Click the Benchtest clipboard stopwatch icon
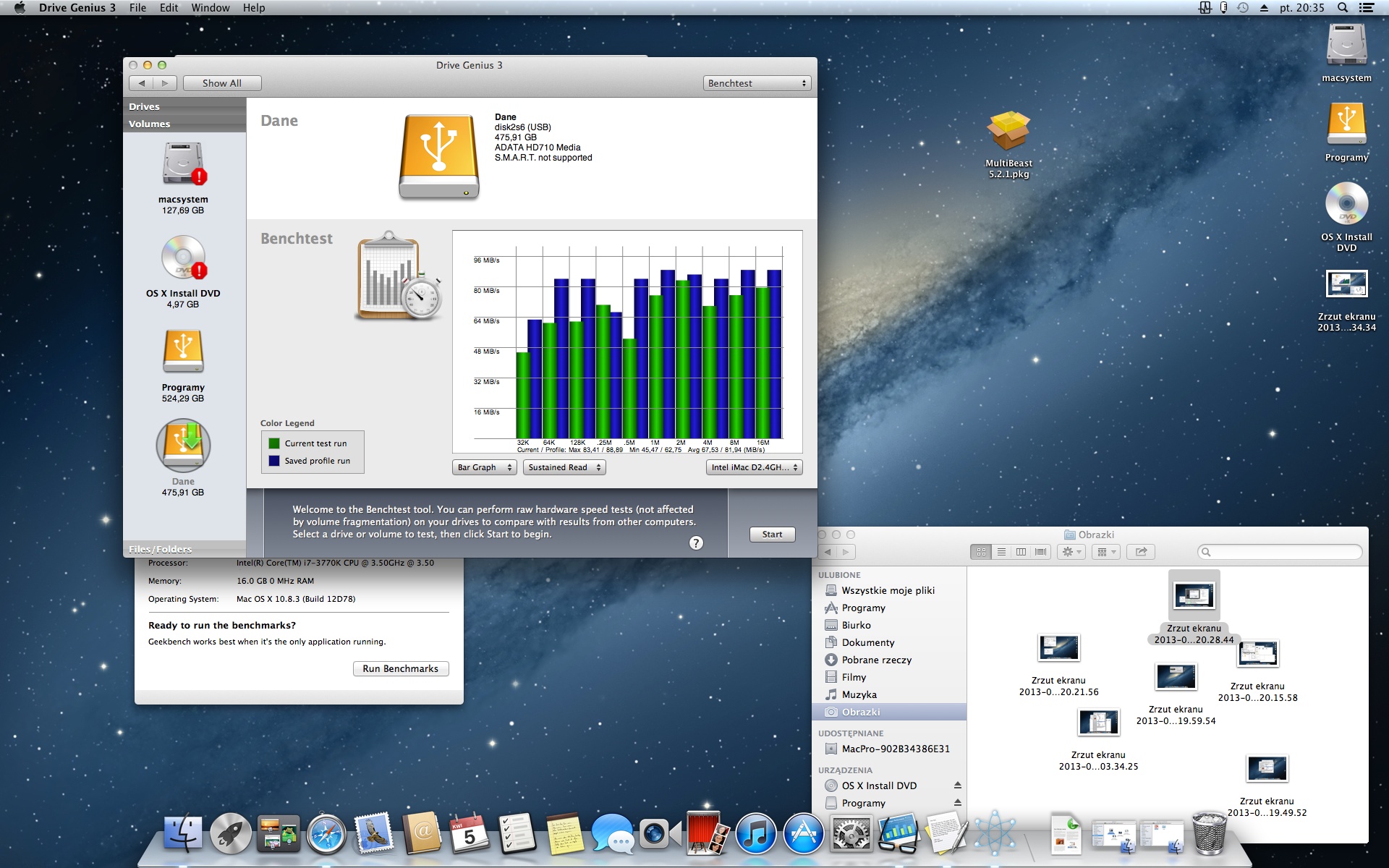 399,276
